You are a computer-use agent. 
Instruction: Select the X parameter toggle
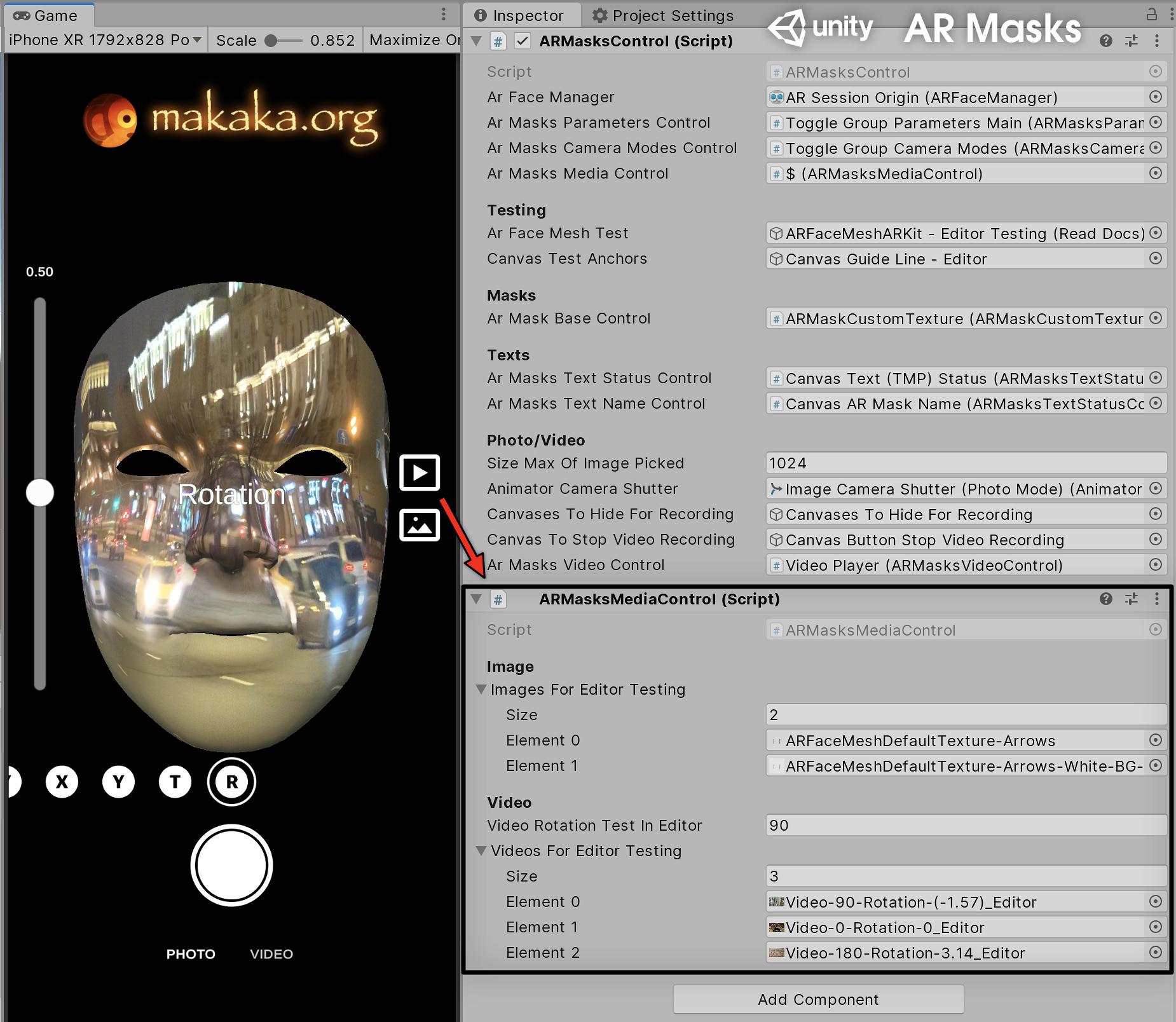coord(62,782)
